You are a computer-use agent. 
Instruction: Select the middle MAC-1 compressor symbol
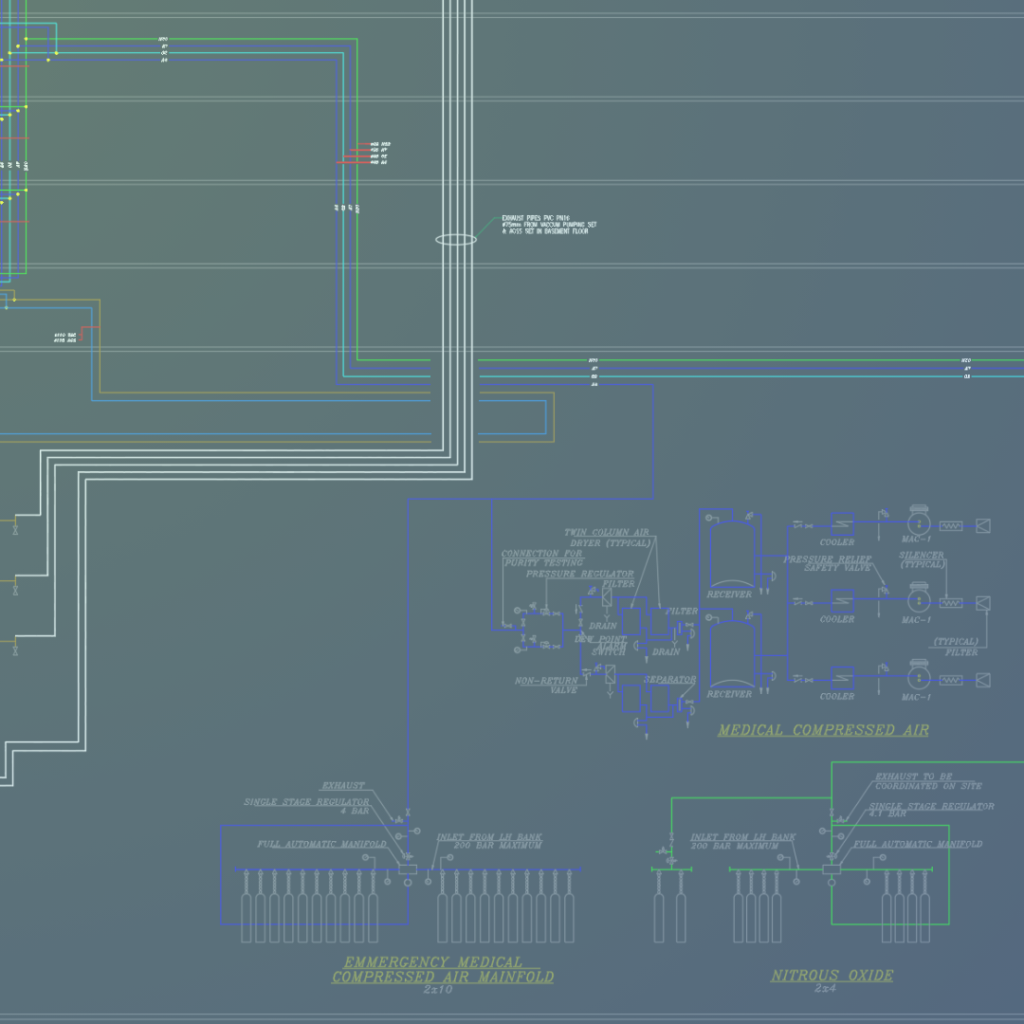[917, 601]
